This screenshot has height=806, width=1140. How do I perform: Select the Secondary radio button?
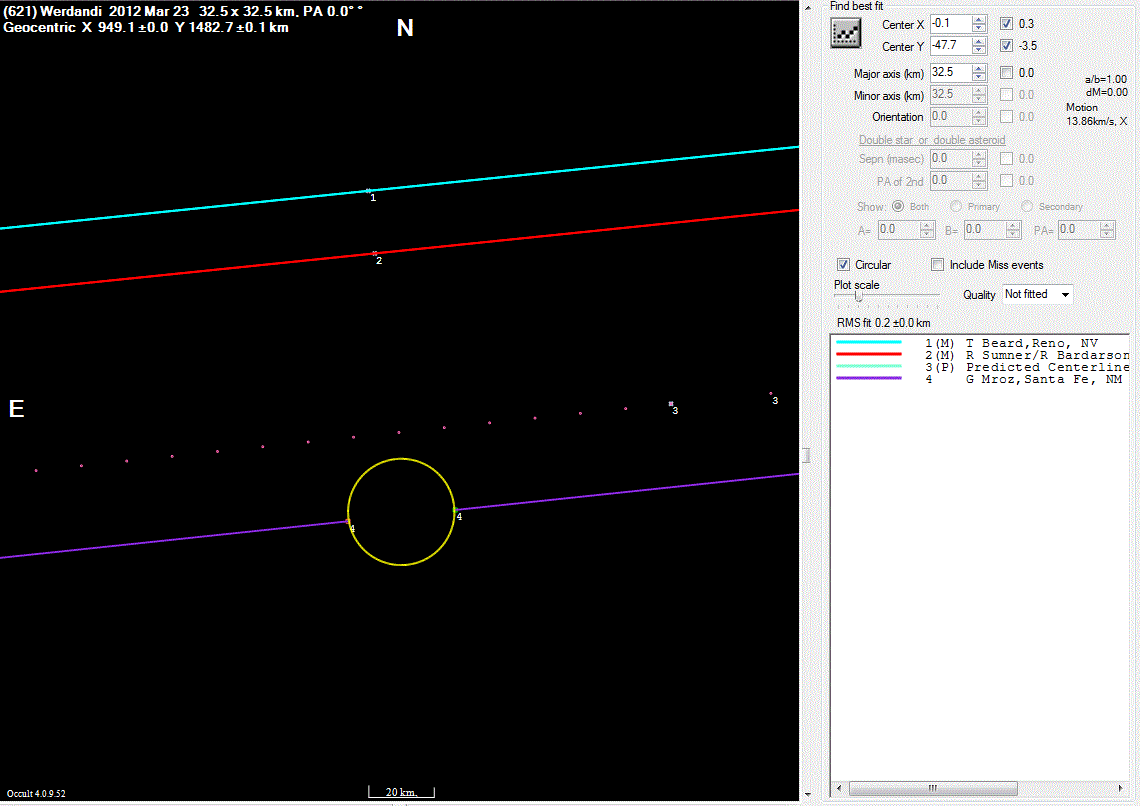[1027, 206]
